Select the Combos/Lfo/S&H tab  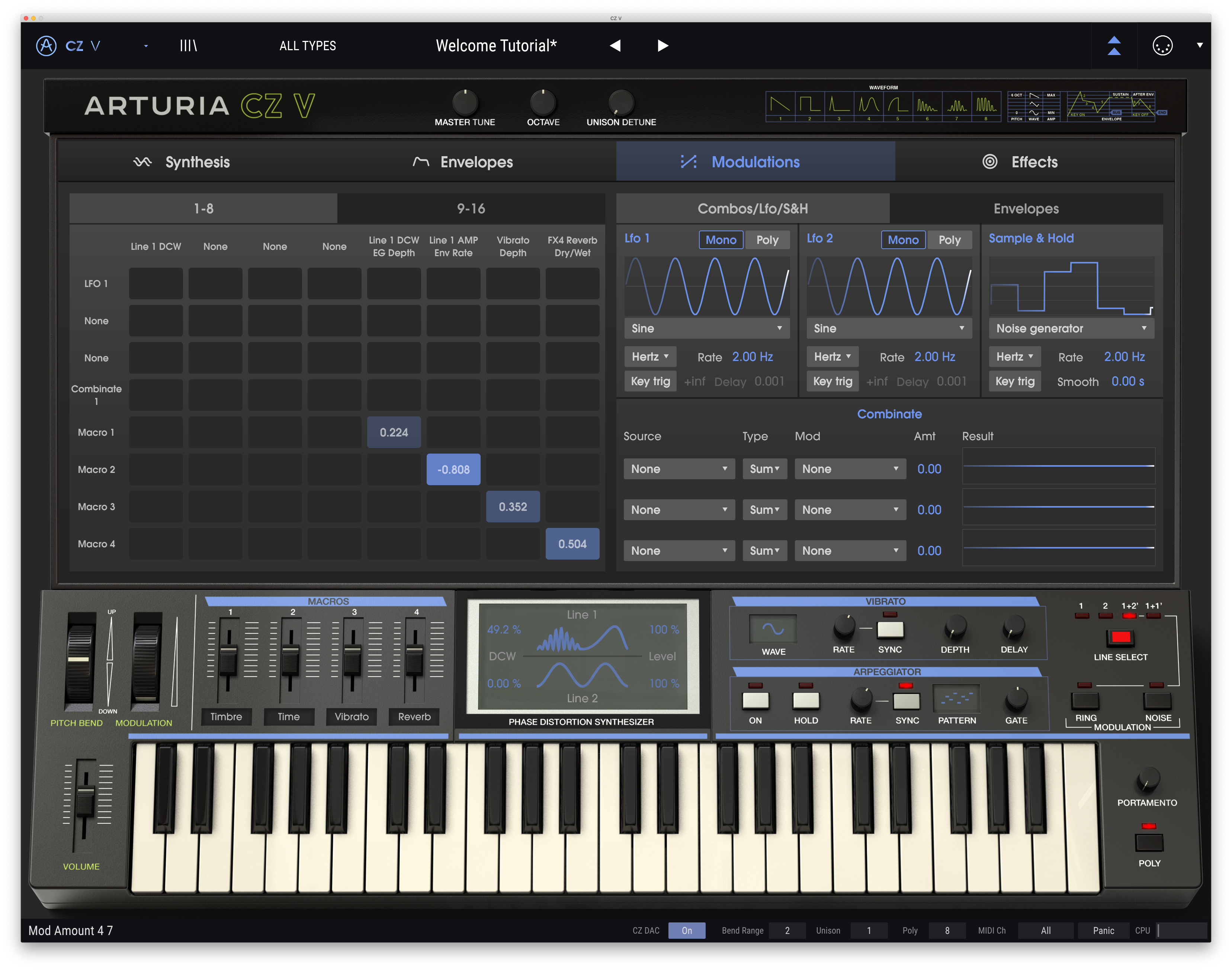pos(753,209)
